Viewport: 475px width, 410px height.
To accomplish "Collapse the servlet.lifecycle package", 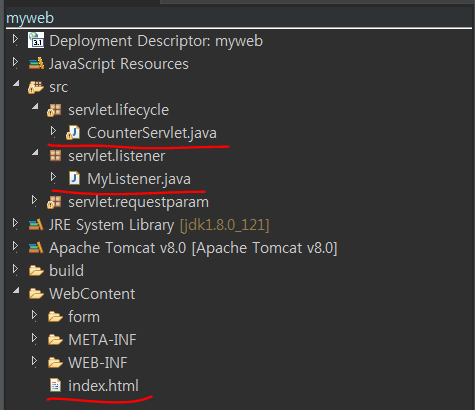I will click(35, 107).
